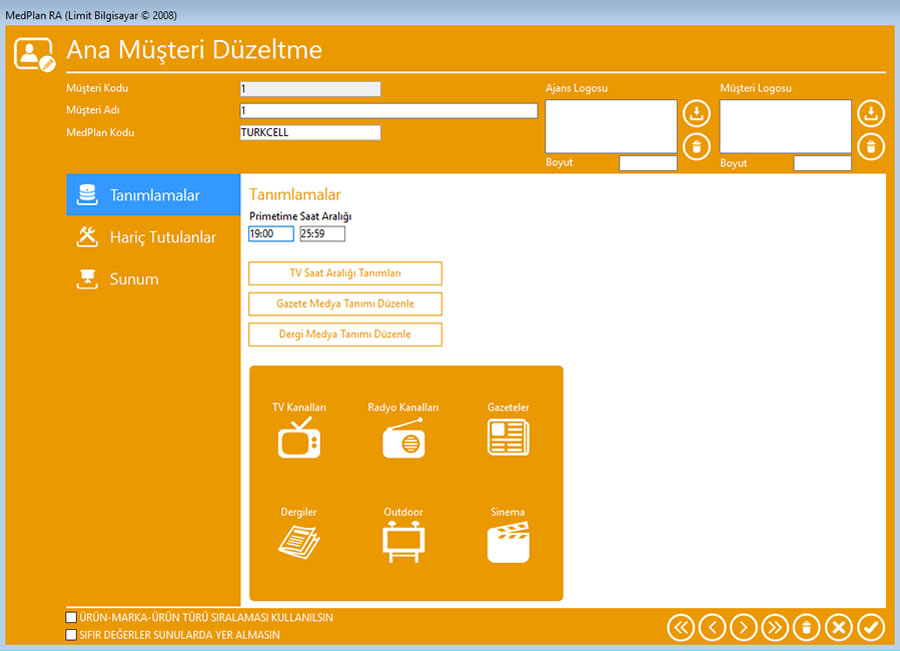Select the Outdoor billboard icon
The height and width of the screenshot is (651, 900).
point(403,541)
